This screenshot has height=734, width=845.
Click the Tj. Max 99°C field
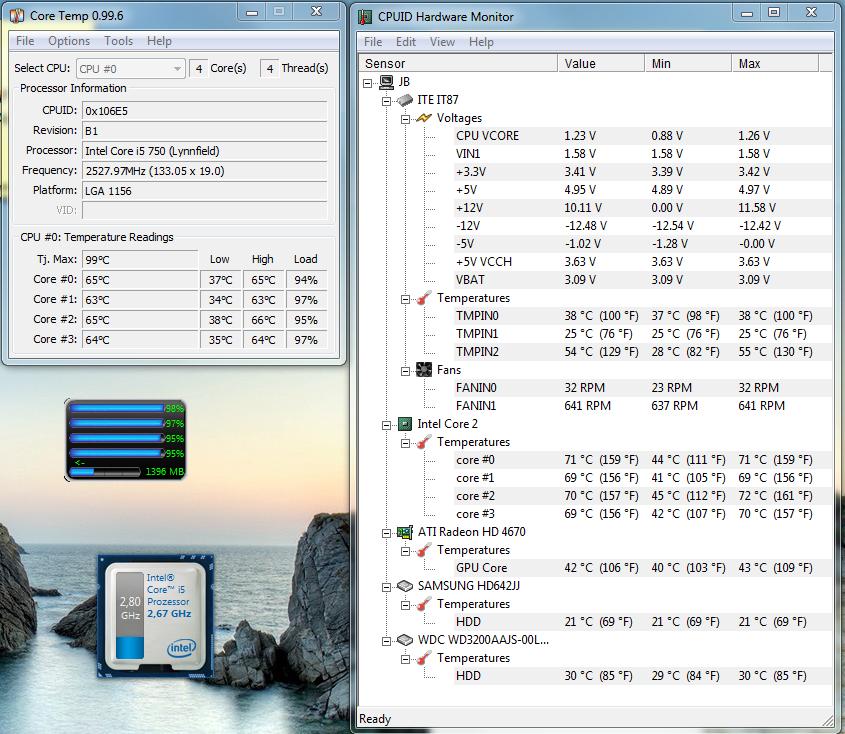(140, 260)
